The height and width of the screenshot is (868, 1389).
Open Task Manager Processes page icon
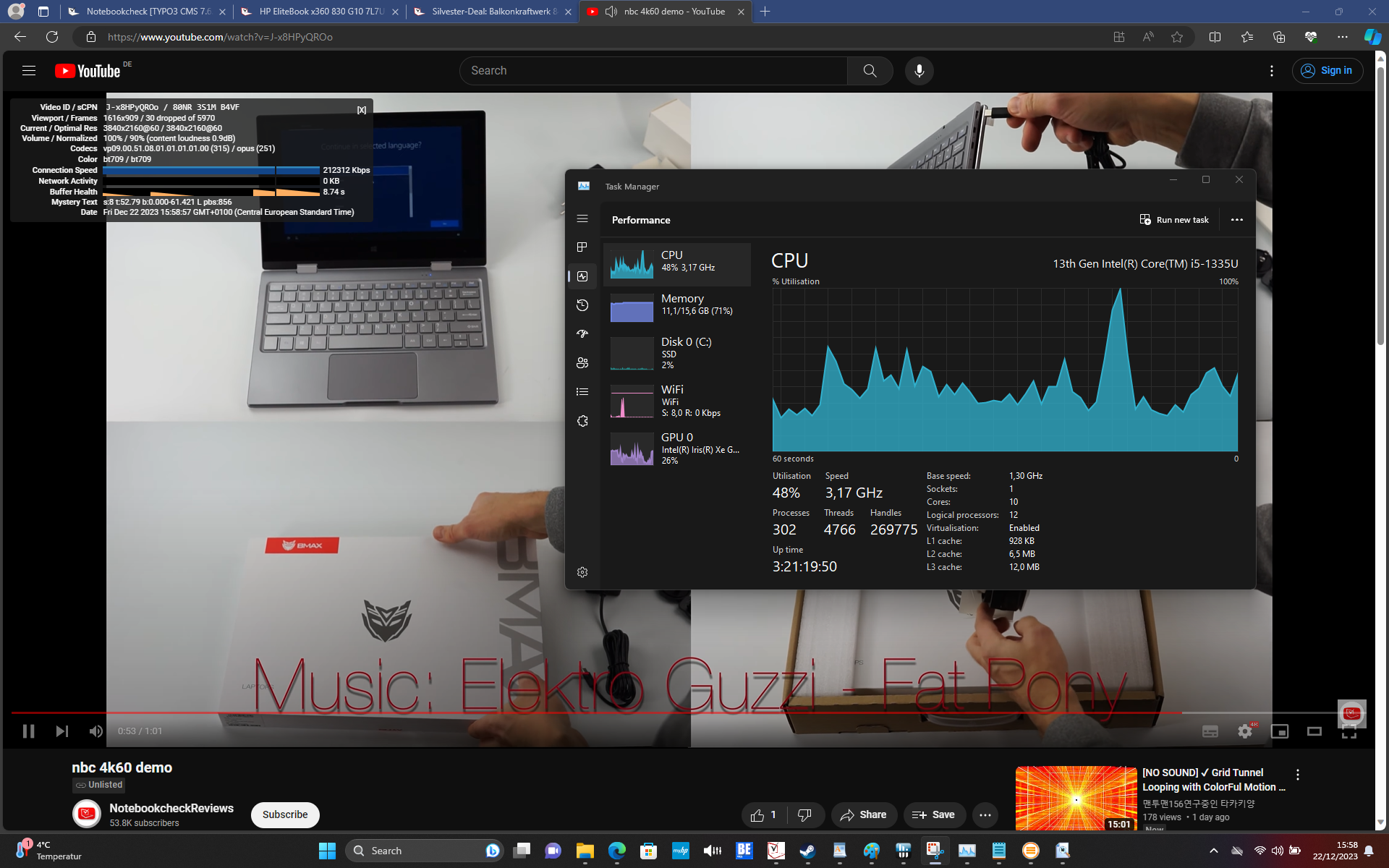(582, 247)
